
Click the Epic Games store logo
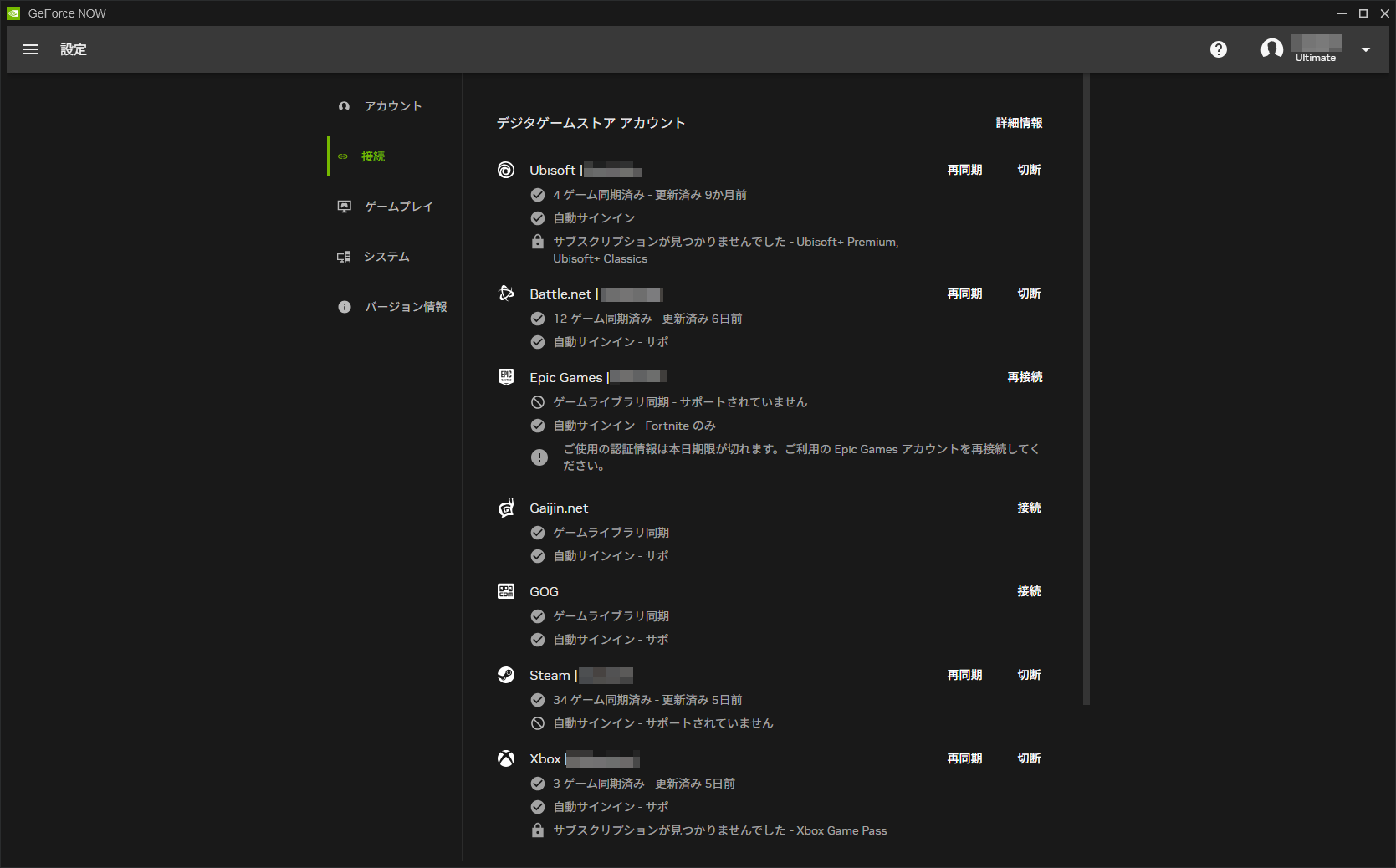(506, 376)
